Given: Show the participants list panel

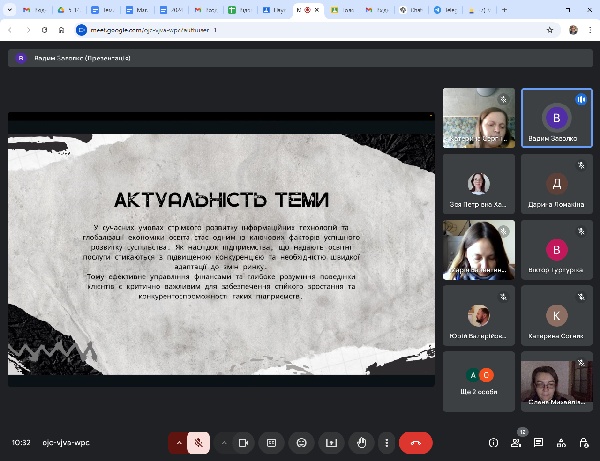Looking at the screenshot, I should point(516,442).
